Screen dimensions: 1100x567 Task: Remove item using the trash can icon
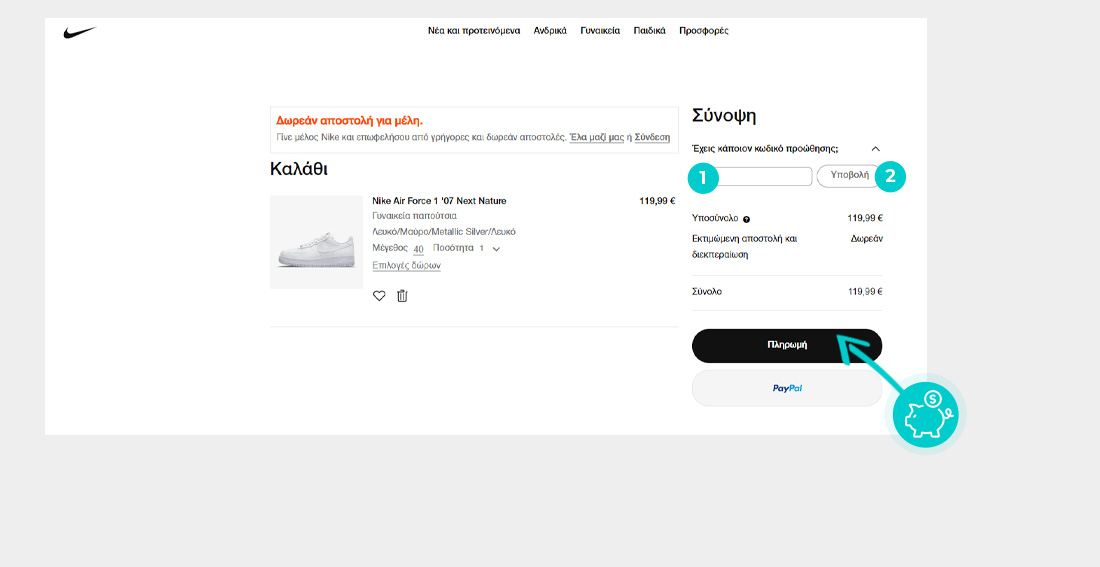click(402, 296)
